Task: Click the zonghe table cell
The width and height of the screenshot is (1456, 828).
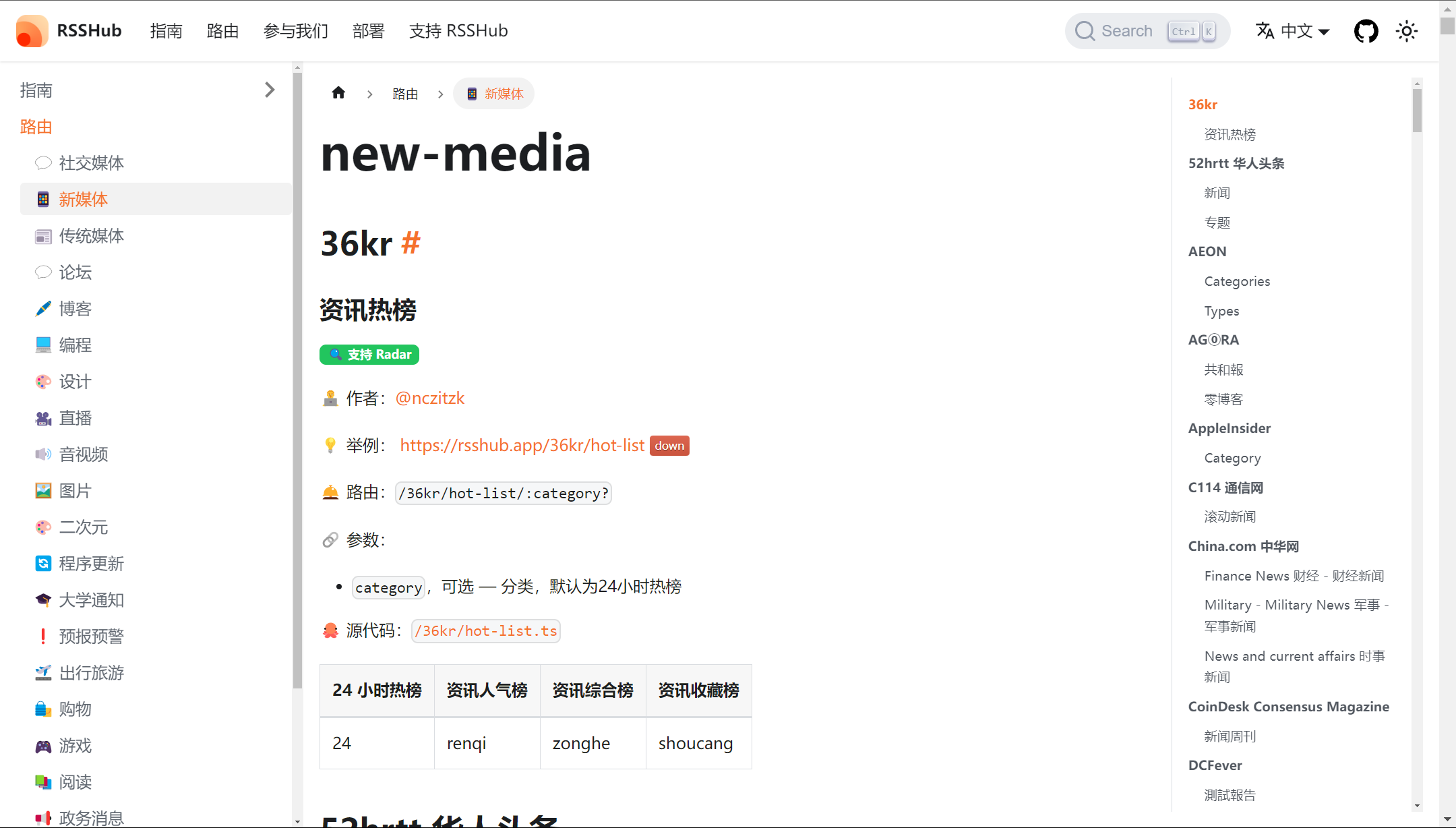Action: 593,743
